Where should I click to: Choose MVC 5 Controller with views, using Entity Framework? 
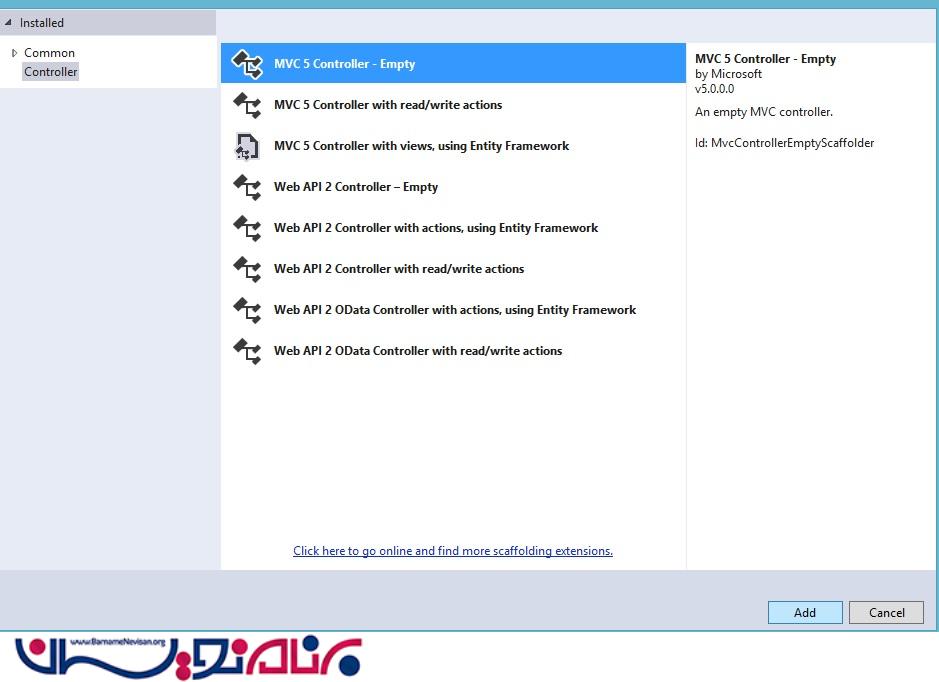(453, 146)
